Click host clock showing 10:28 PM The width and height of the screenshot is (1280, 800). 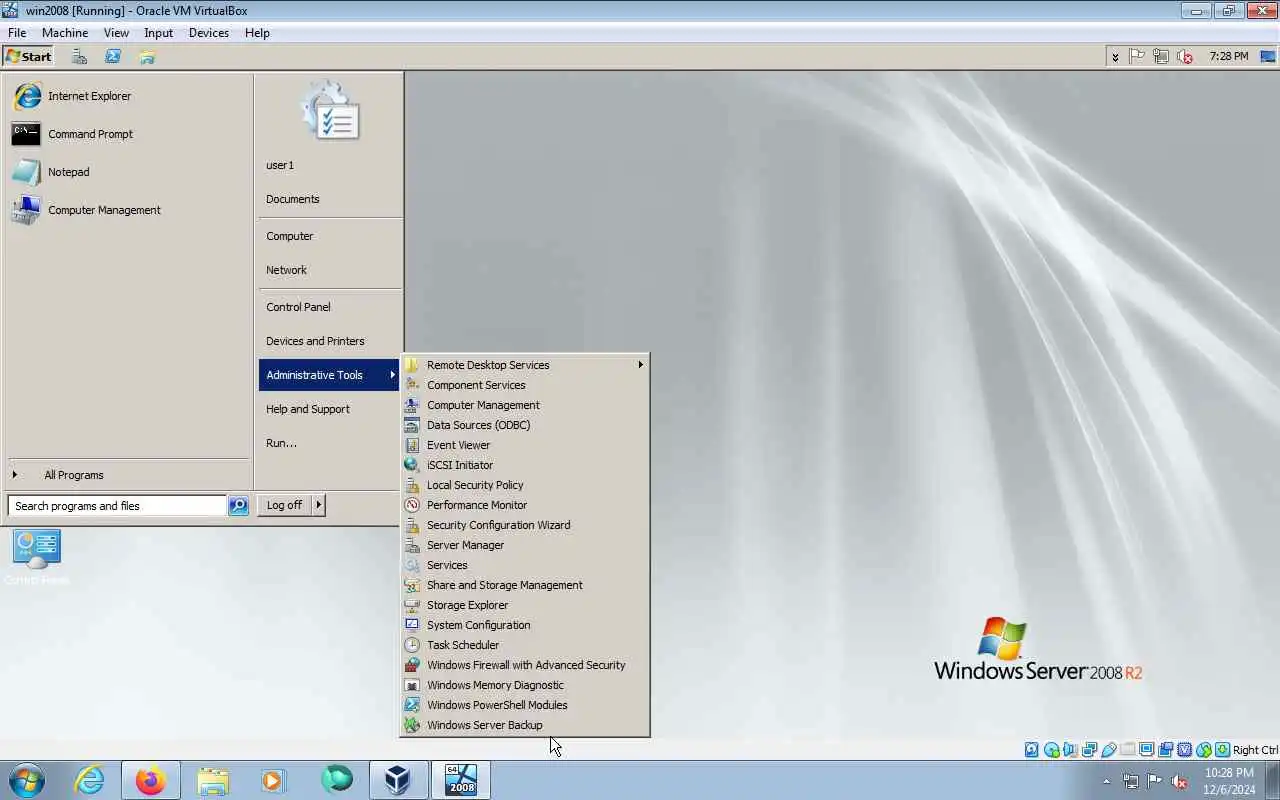(1230, 781)
